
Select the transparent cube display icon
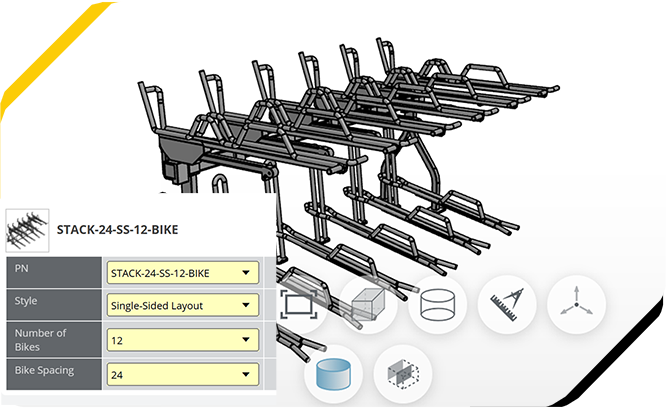[x=368, y=304]
